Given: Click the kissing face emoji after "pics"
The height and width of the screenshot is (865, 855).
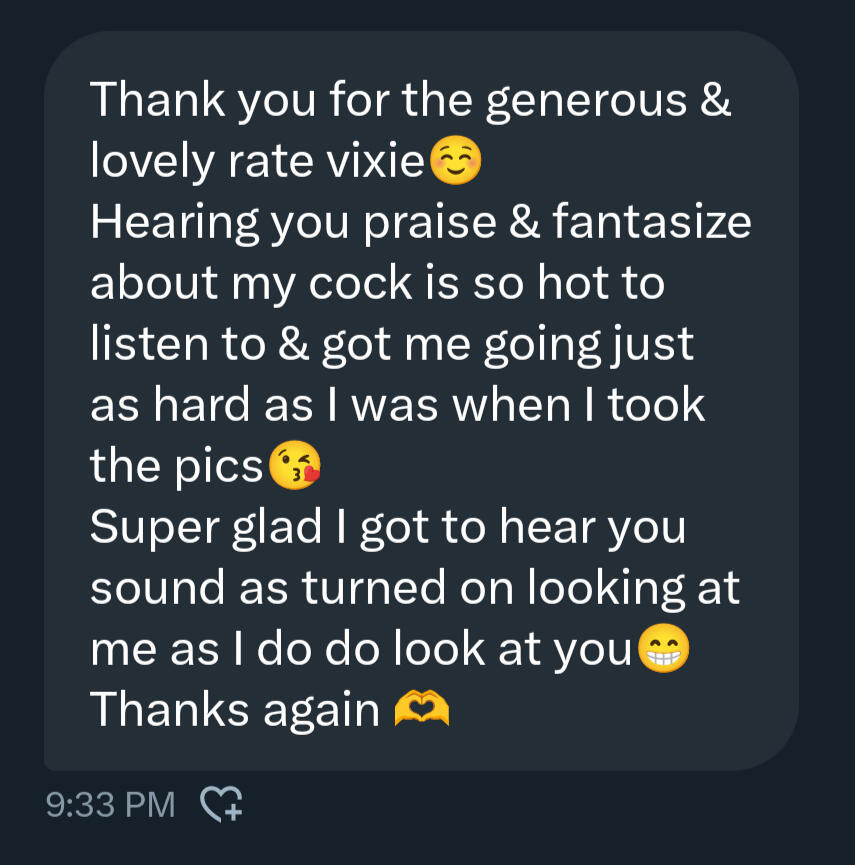Looking at the screenshot, I should point(297,466).
